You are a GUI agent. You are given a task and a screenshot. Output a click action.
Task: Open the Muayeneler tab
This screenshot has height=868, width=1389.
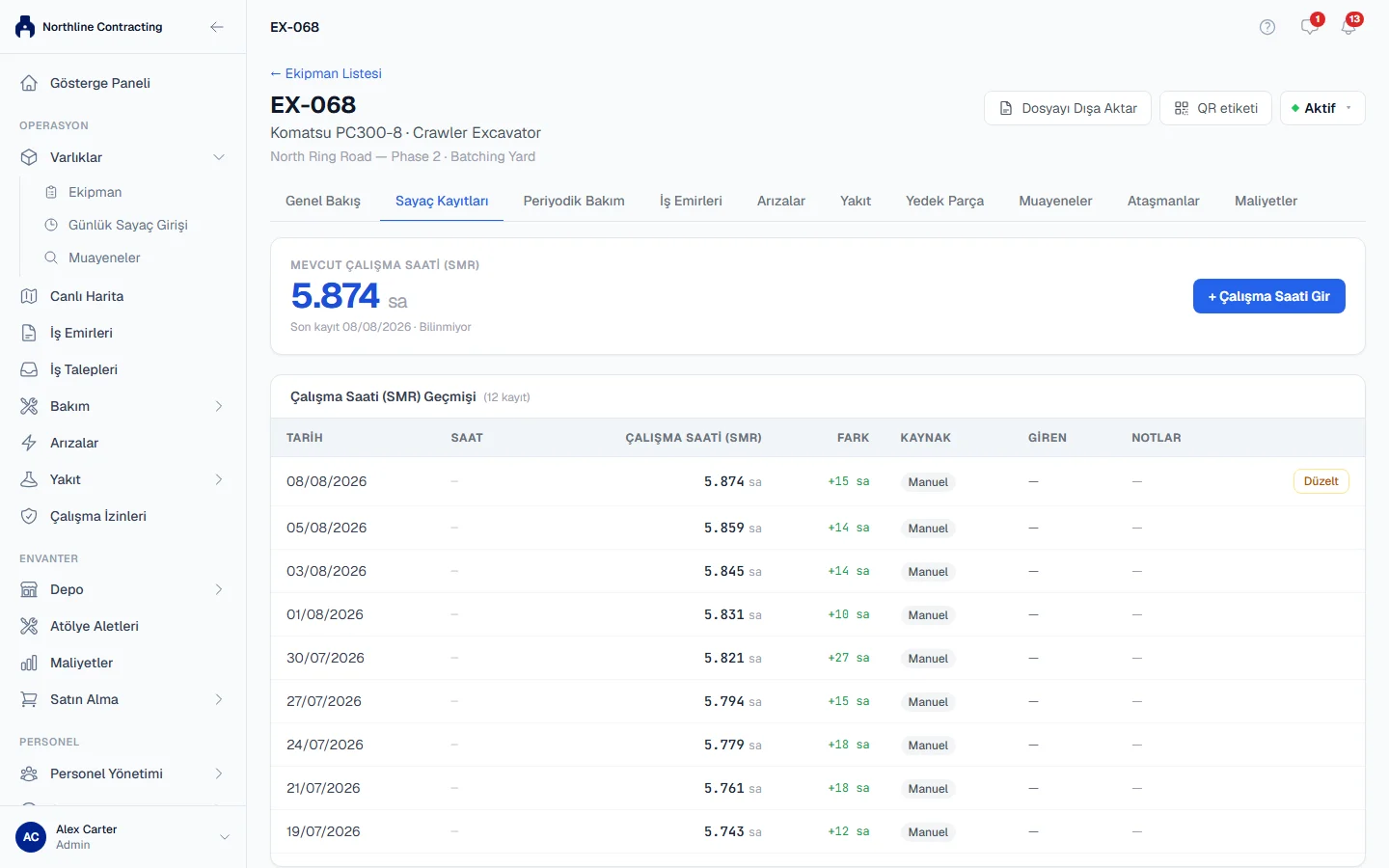point(1055,201)
